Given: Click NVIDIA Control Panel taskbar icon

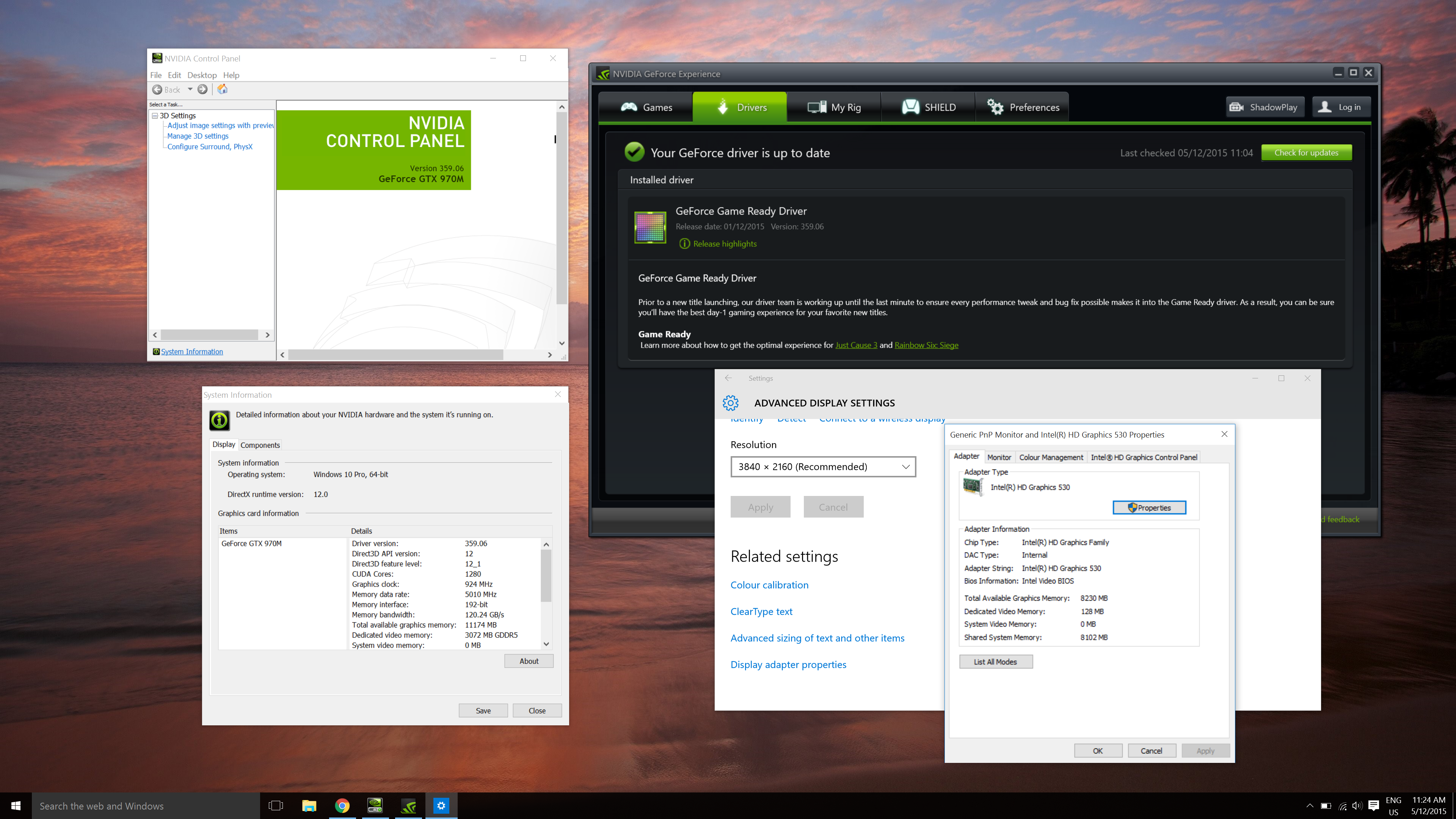Looking at the screenshot, I should (375, 805).
